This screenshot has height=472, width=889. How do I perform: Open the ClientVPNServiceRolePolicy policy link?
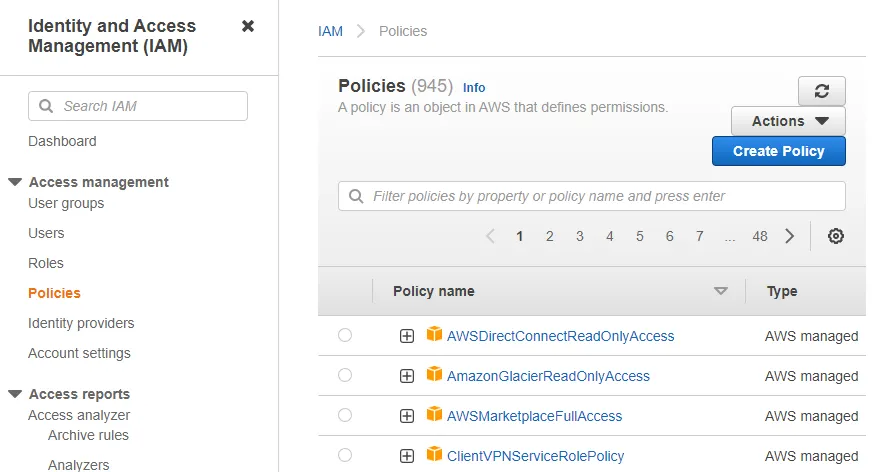[x=536, y=456]
